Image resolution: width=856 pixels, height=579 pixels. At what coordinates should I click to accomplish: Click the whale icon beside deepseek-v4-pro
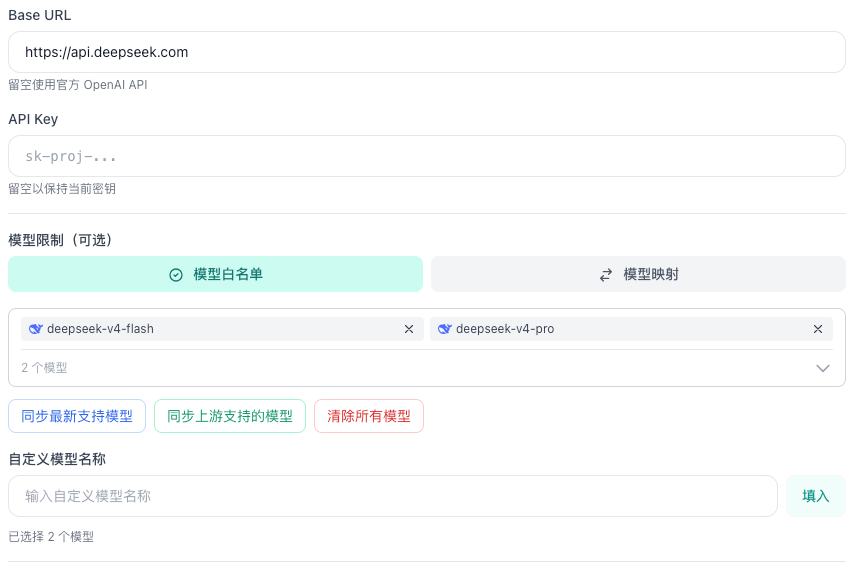(x=444, y=329)
